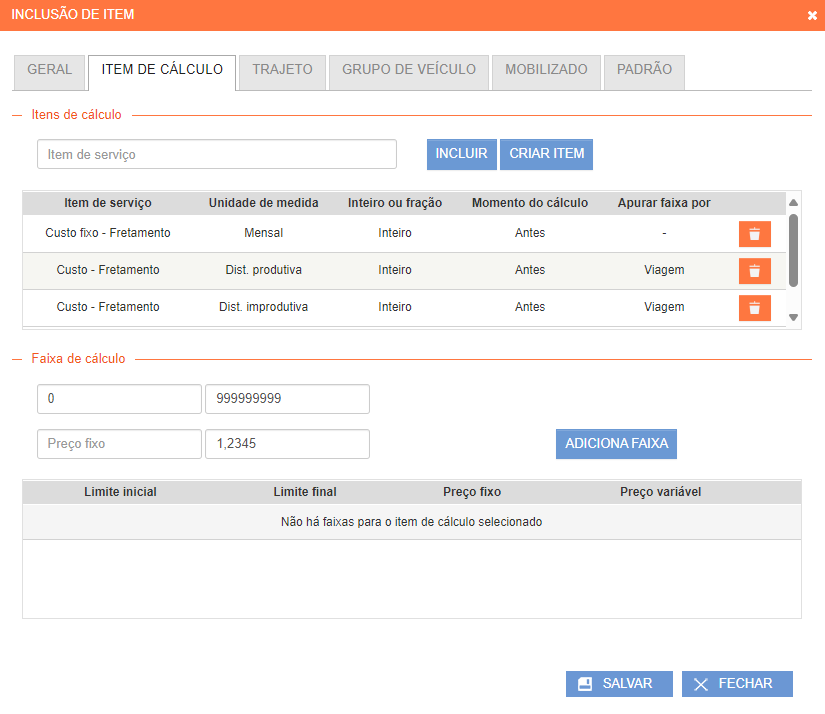
Task: Save the item with SALVAR
Action: pyautogui.click(x=619, y=684)
